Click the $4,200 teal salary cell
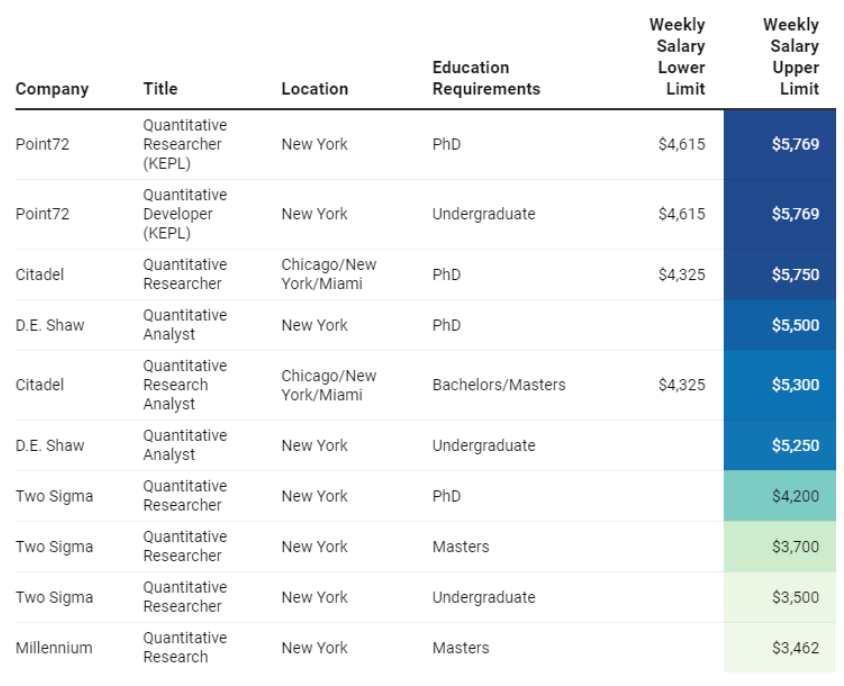 point(780,496)
